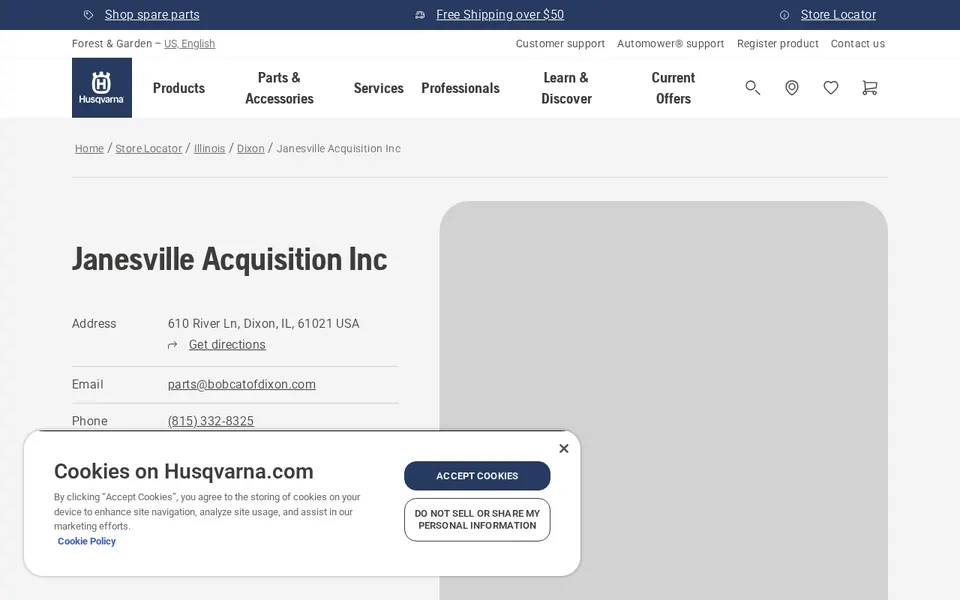Click the arrow icon beside Get directions
The width and height of the screenshot is (960, 600).
click(x=173, y=345)
